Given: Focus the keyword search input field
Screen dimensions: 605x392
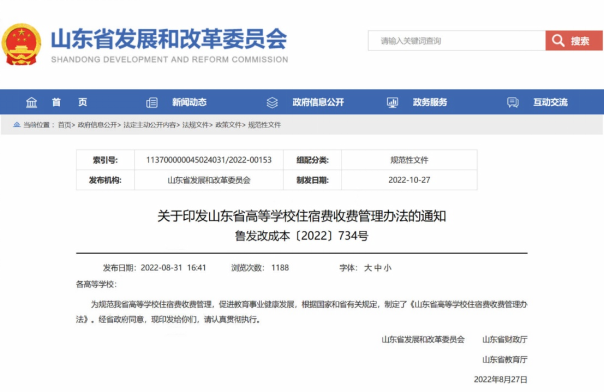Looking at the screenshot, I should point(457,41).
